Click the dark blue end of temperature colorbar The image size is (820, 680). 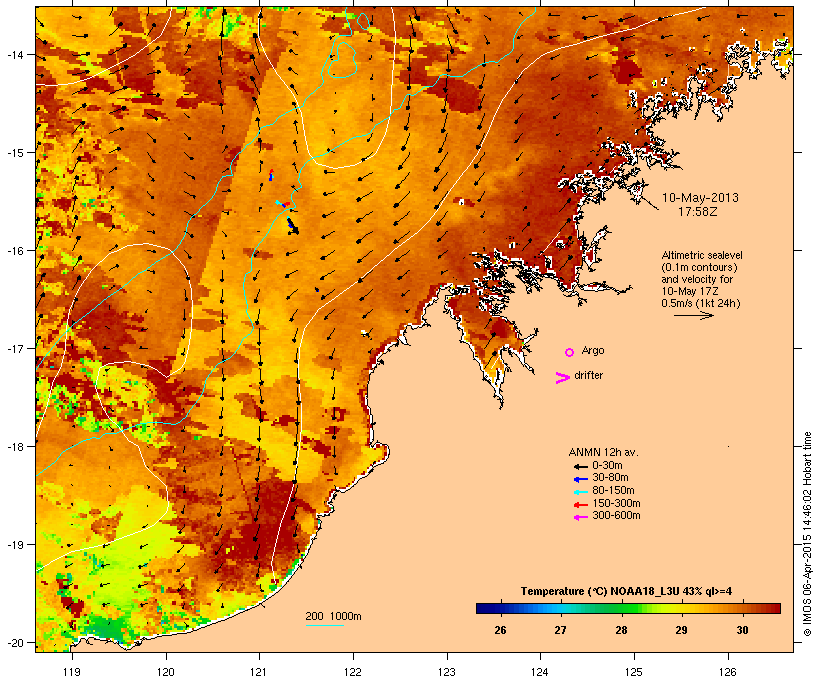(484, 608)
